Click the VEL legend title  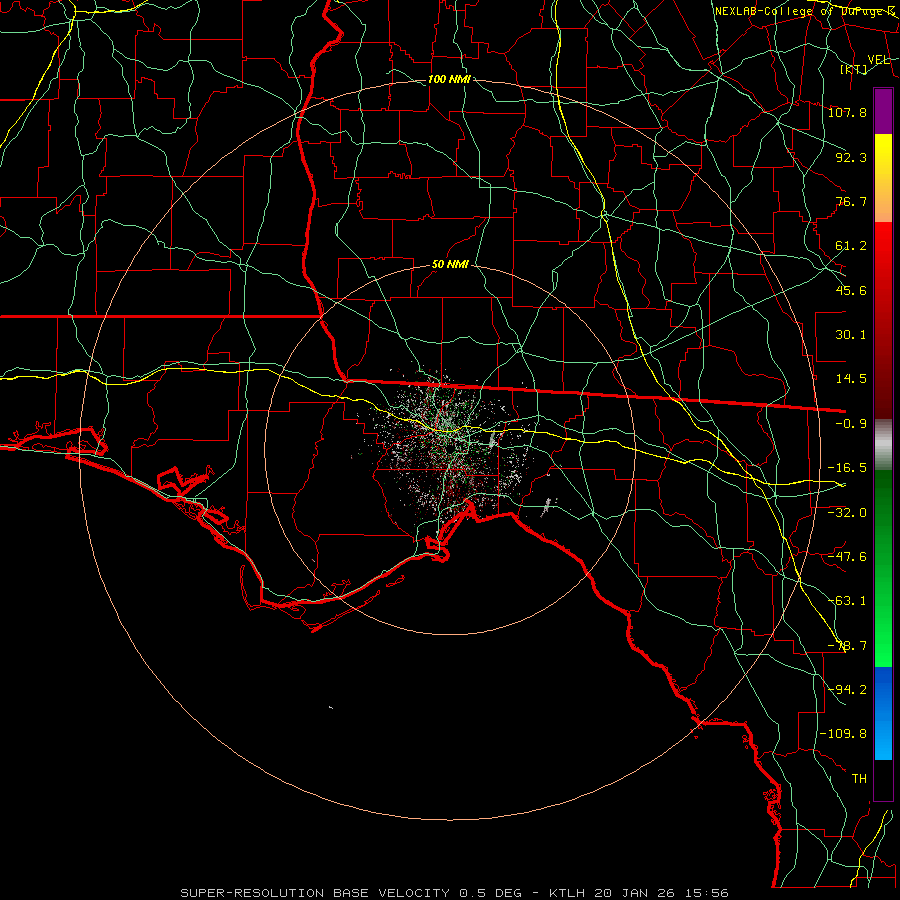tap(878, 60)
